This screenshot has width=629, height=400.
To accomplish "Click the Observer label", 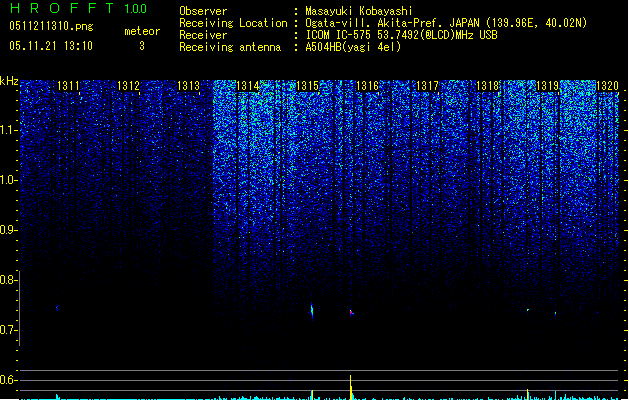I will (x=203, y=11).
